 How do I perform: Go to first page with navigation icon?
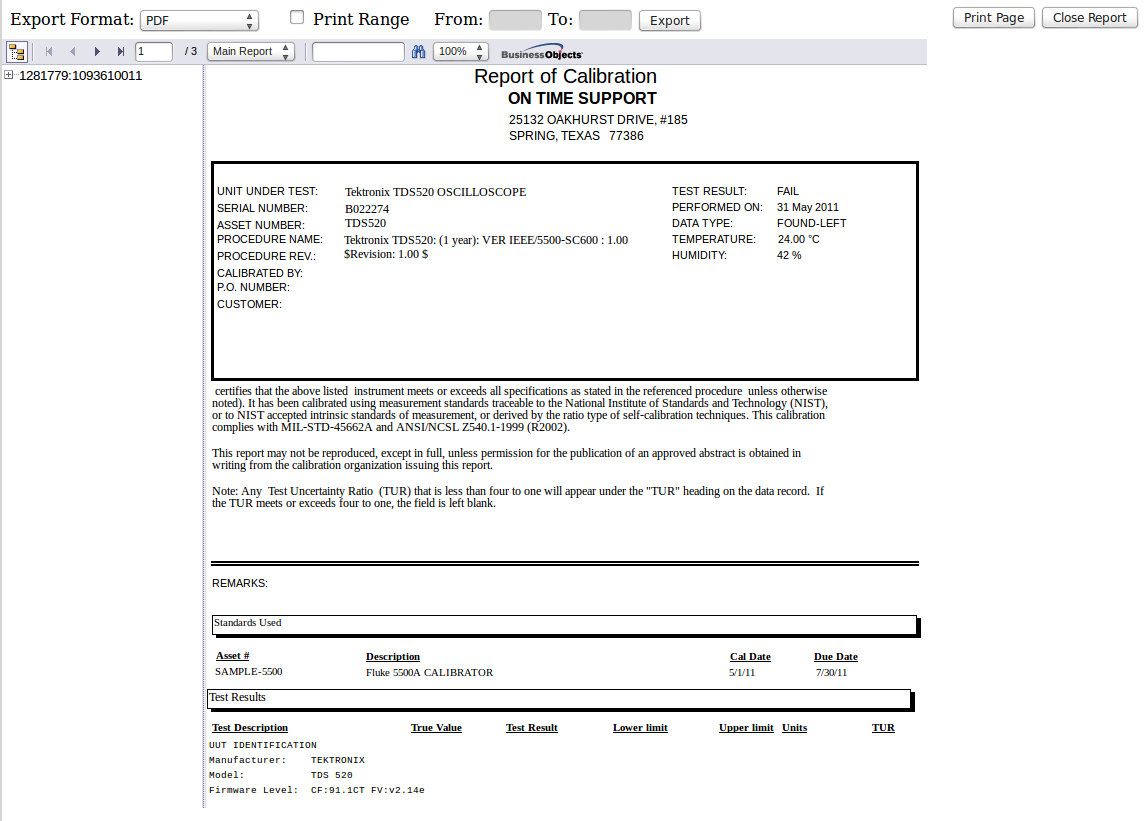click(x=48, y=51)
